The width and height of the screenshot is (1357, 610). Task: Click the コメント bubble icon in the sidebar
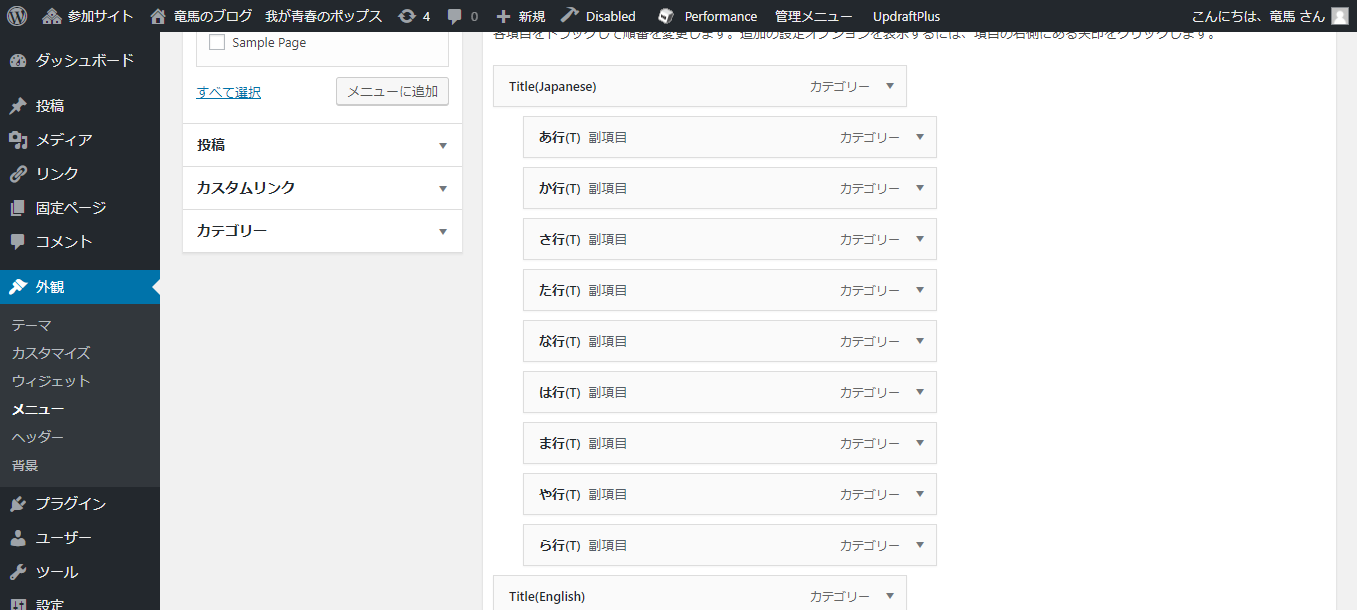click(x=18, y=242)
